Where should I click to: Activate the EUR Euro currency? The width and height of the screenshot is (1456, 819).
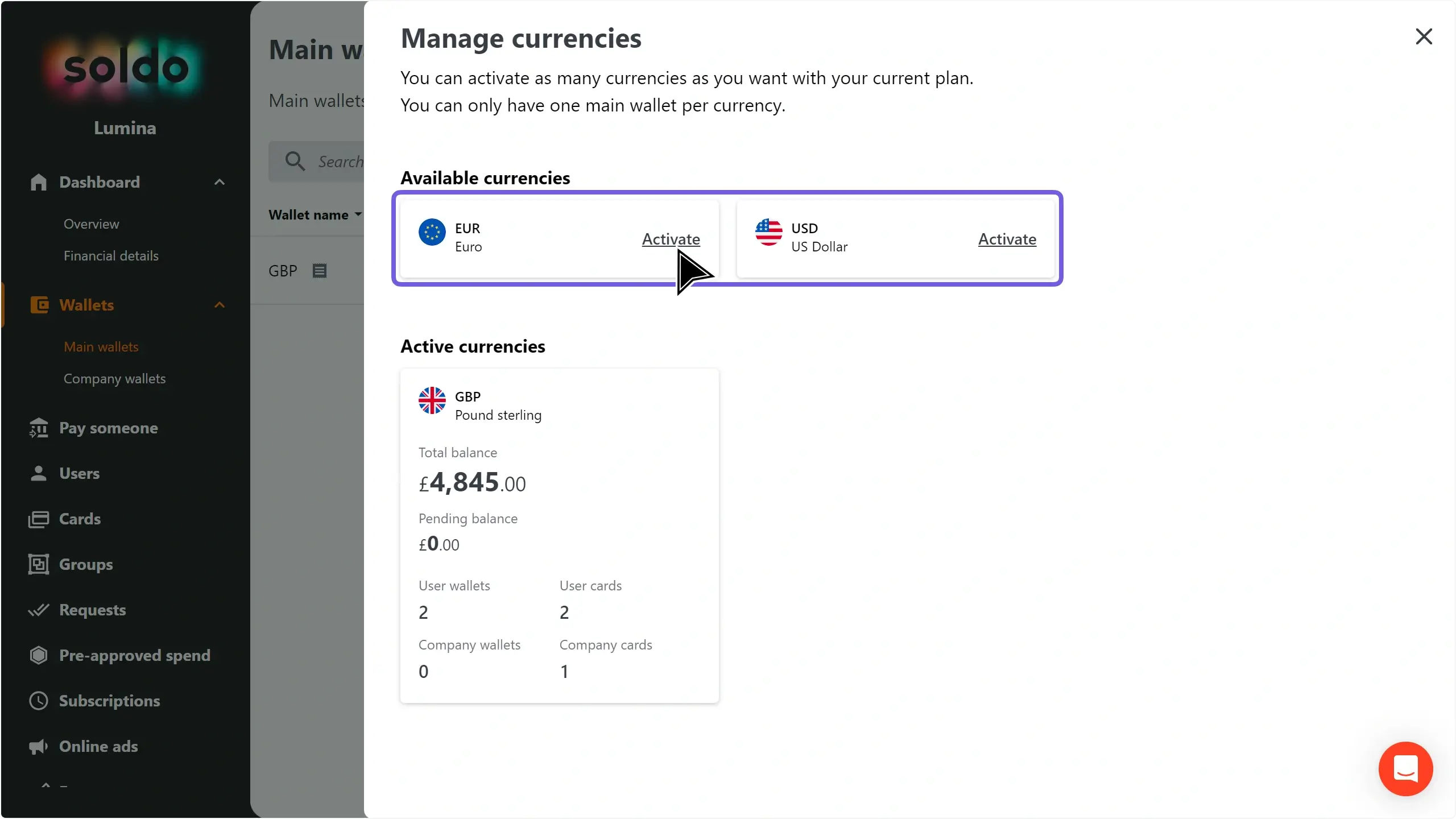[x=671, y=239]
